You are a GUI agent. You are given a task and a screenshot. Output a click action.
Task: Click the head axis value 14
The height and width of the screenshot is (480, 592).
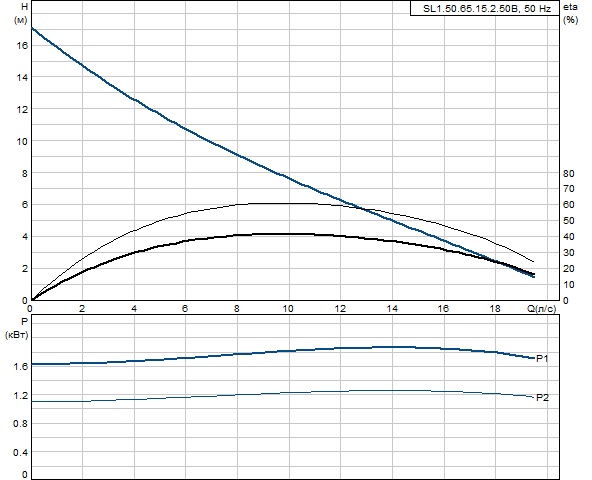coord(22,77)
